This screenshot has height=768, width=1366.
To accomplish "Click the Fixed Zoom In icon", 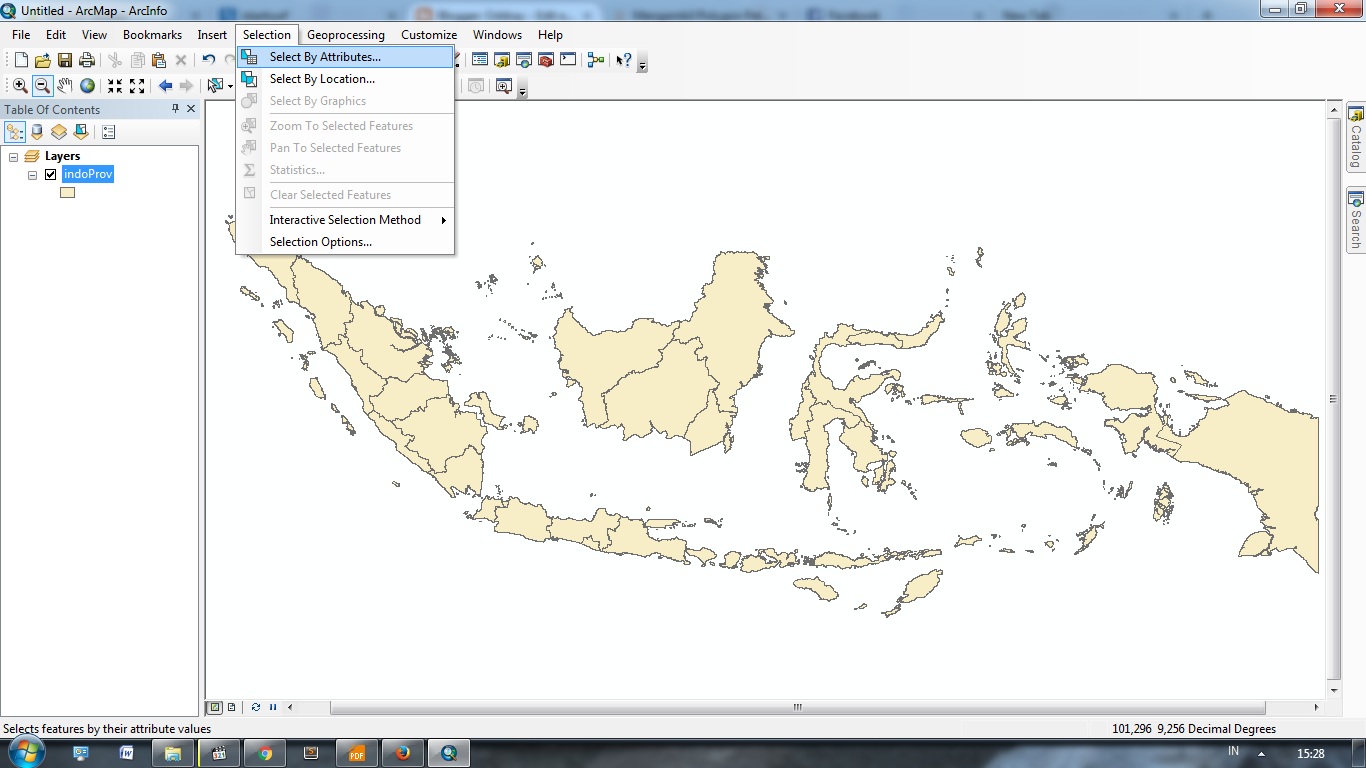I will (x=114, y=85).
